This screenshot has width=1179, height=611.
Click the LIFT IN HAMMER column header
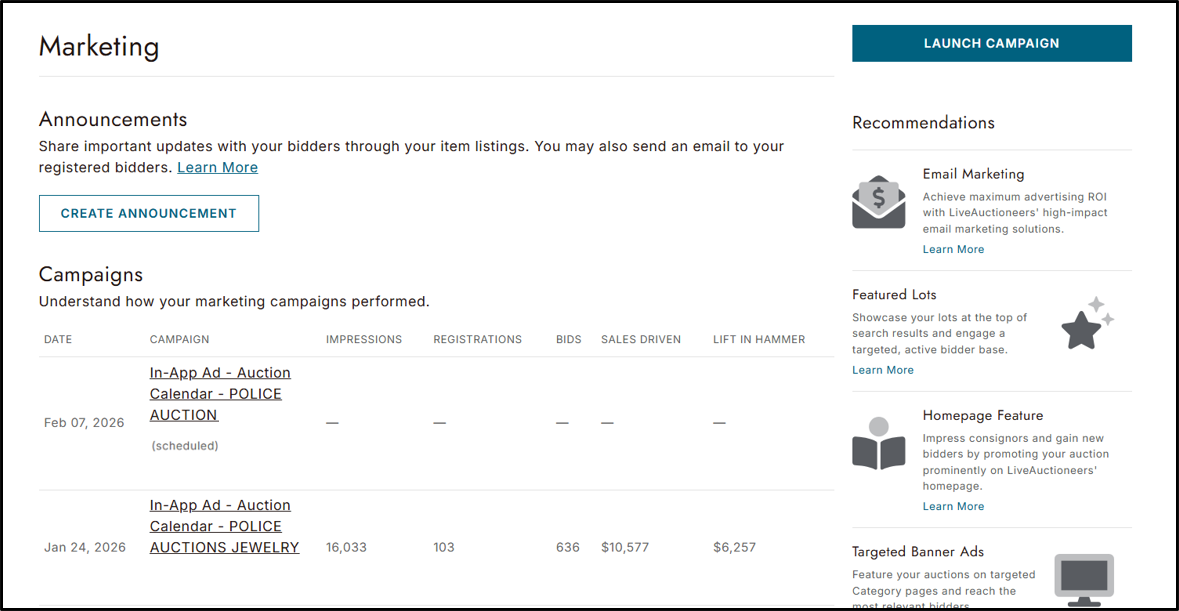(x=759, y=340)
